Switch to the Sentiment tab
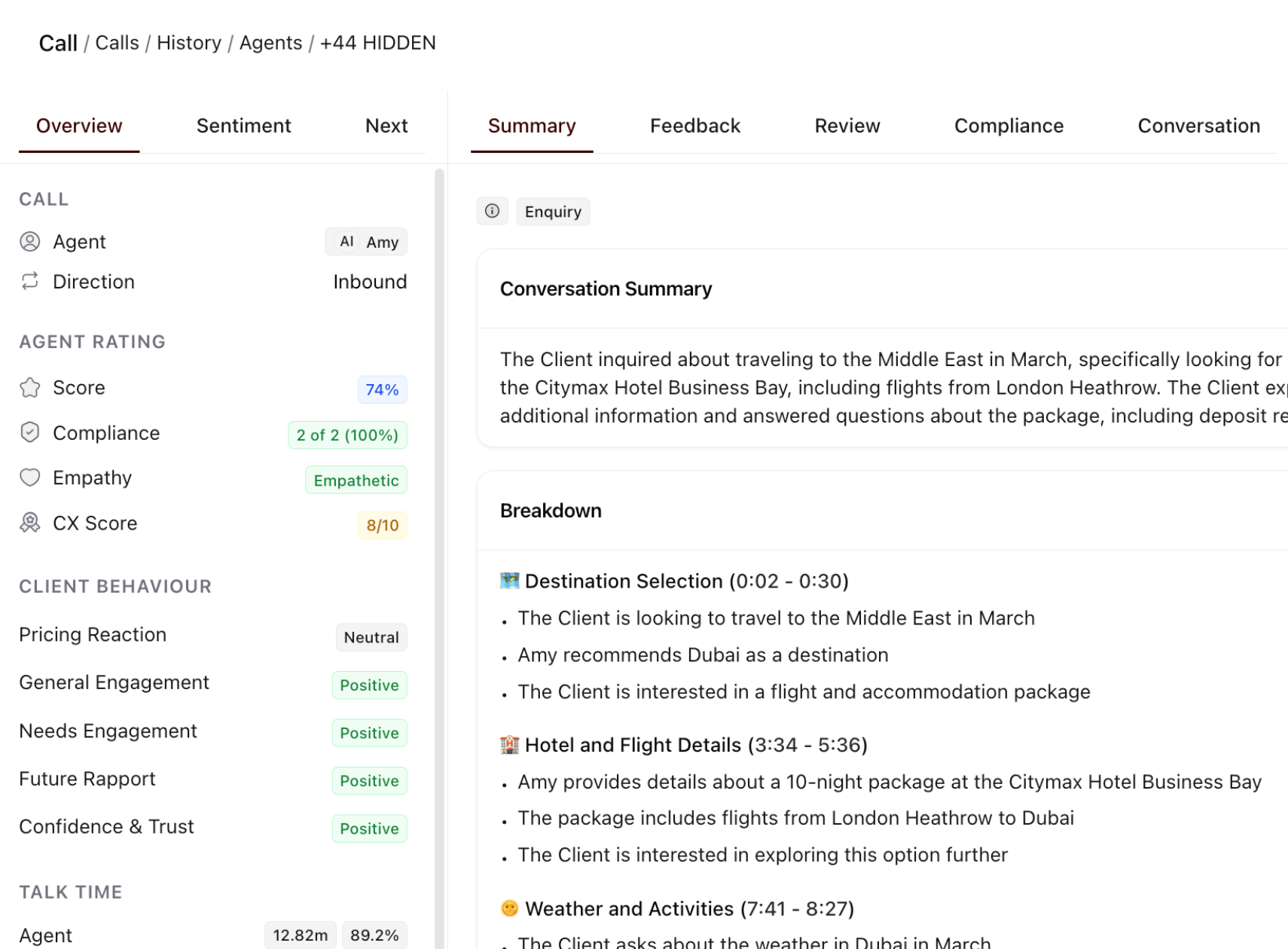Image resolution: width=1288 pixels, height=949 pixels. [243, 126]
